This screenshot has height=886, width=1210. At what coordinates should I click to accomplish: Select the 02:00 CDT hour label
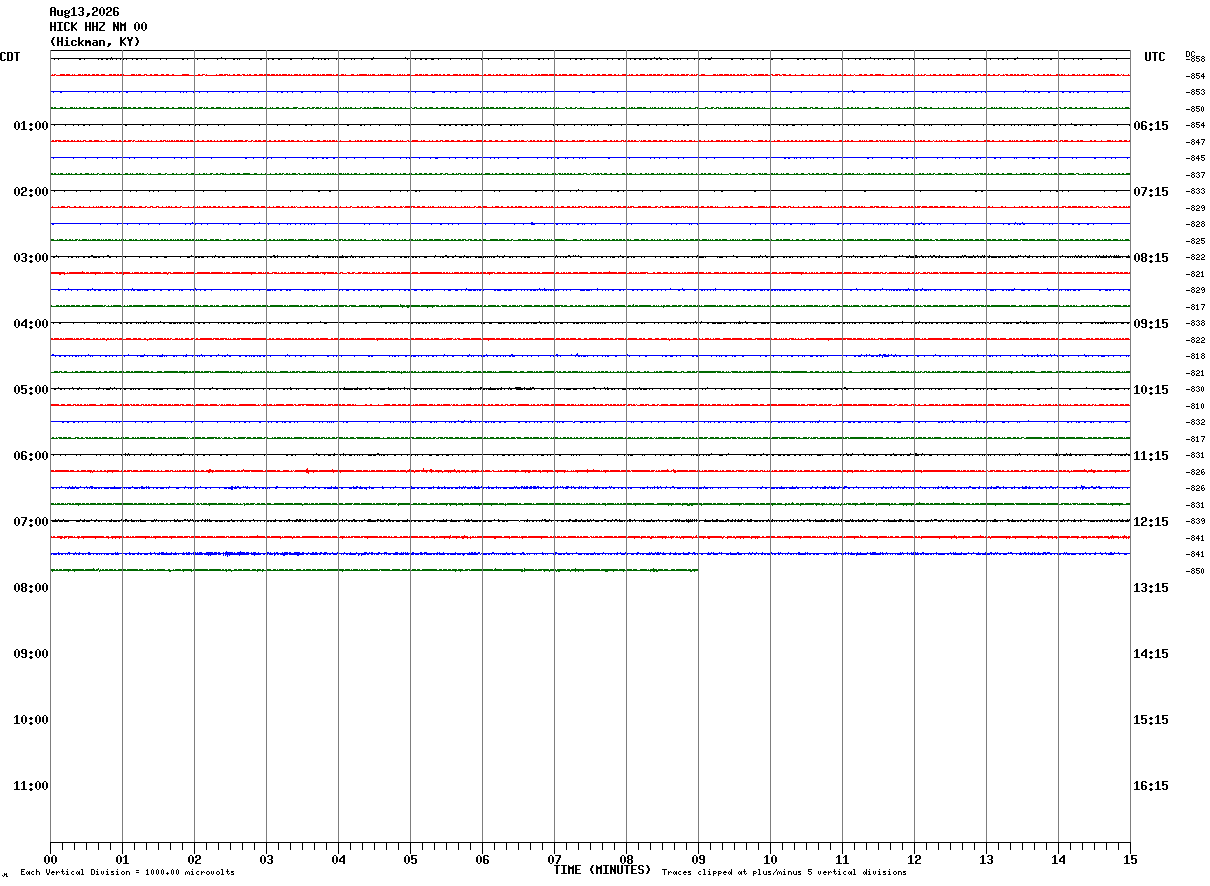coord(31,192)
